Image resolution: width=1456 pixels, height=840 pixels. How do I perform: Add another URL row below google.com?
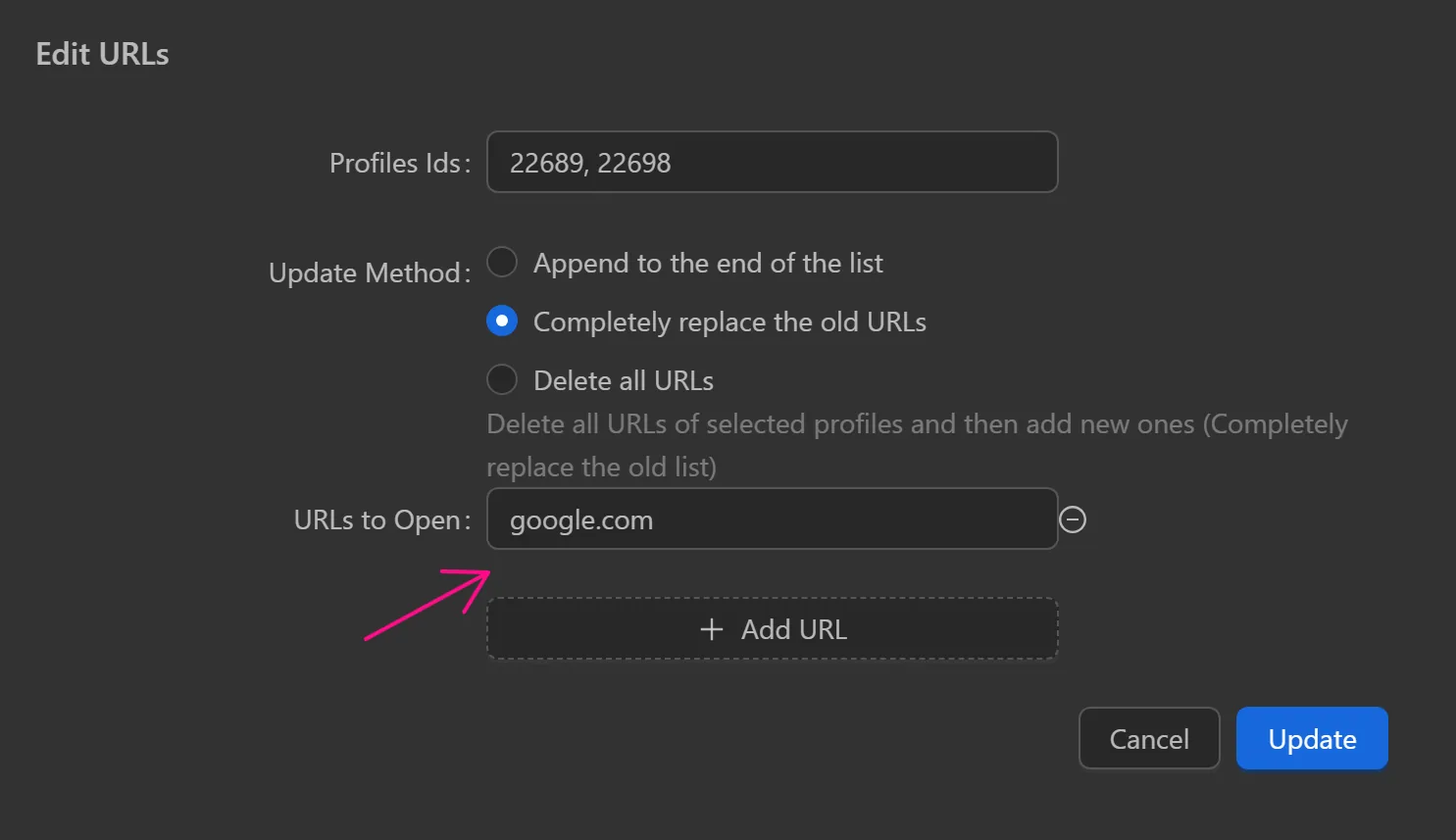[772, 628]
